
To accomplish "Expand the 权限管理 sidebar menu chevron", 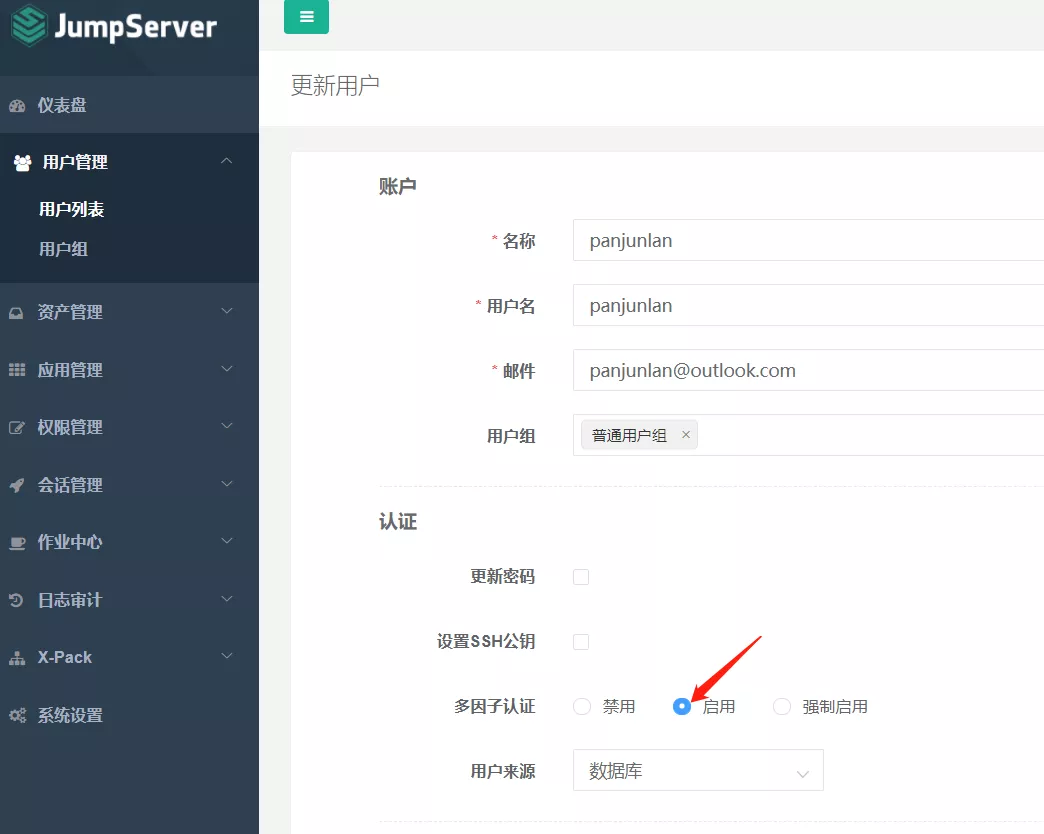I will (x=227, y=427).
